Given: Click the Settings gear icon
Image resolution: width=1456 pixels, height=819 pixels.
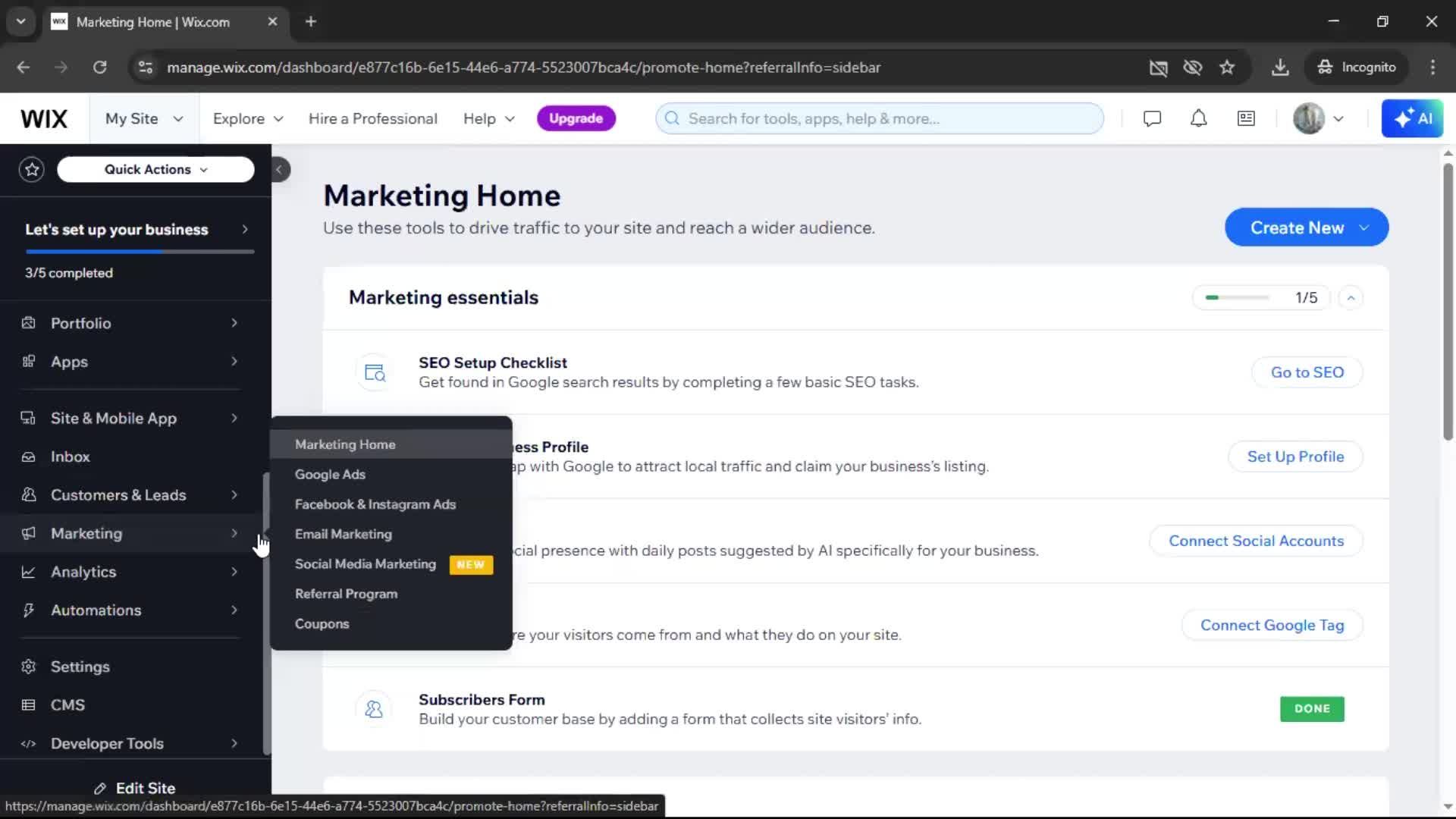Looking at the screenshot, I should pyautogui.click(x=29, y=667).
